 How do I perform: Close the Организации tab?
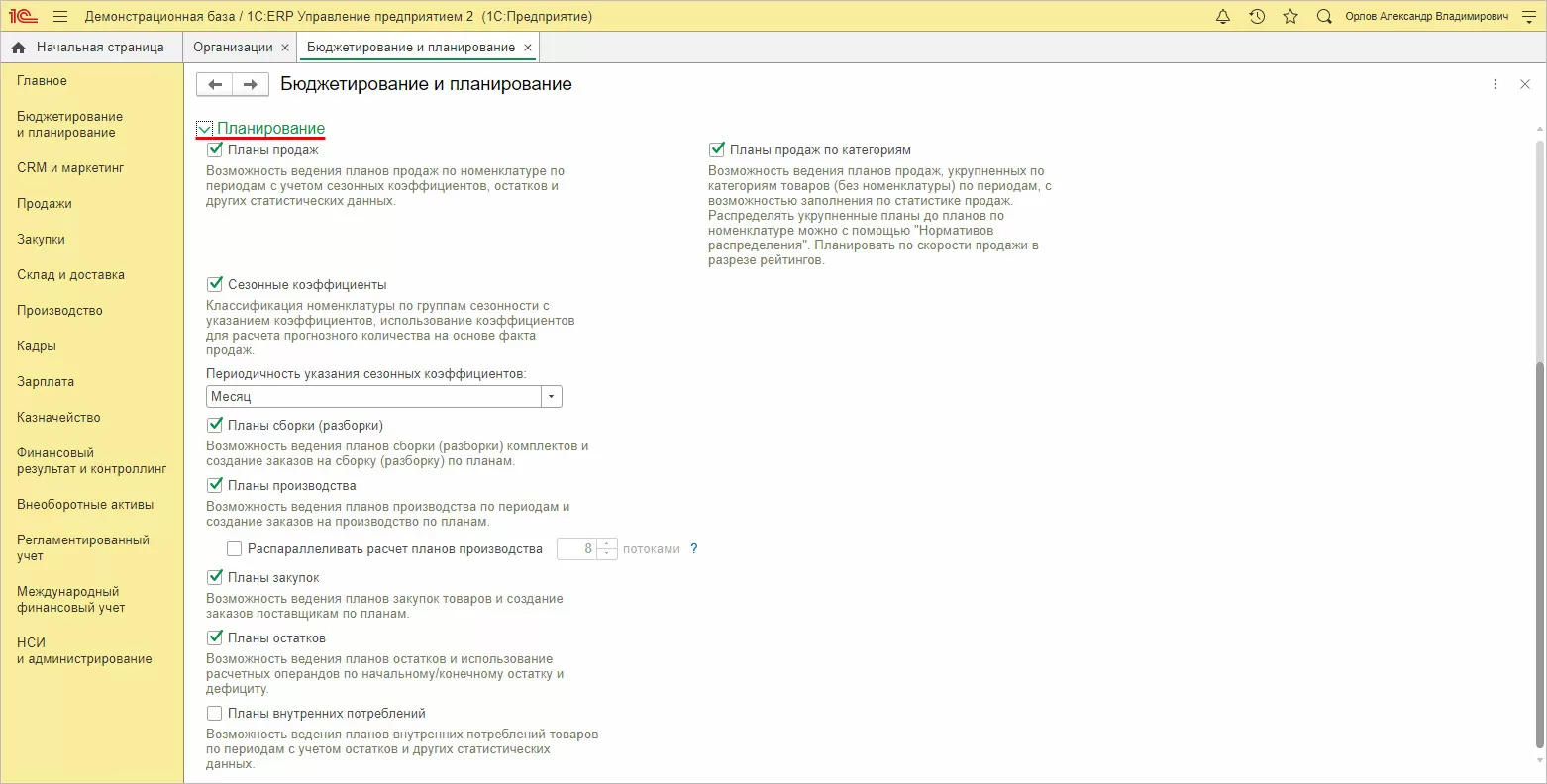[x=285, y=48]
